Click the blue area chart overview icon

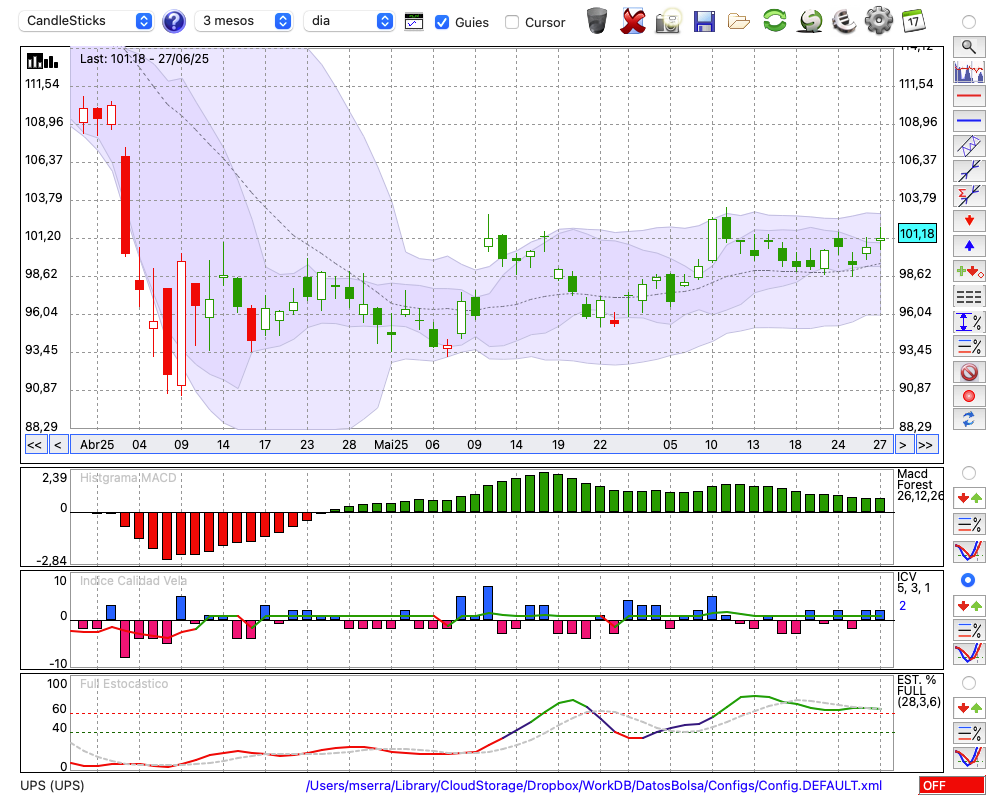(969, 71)
